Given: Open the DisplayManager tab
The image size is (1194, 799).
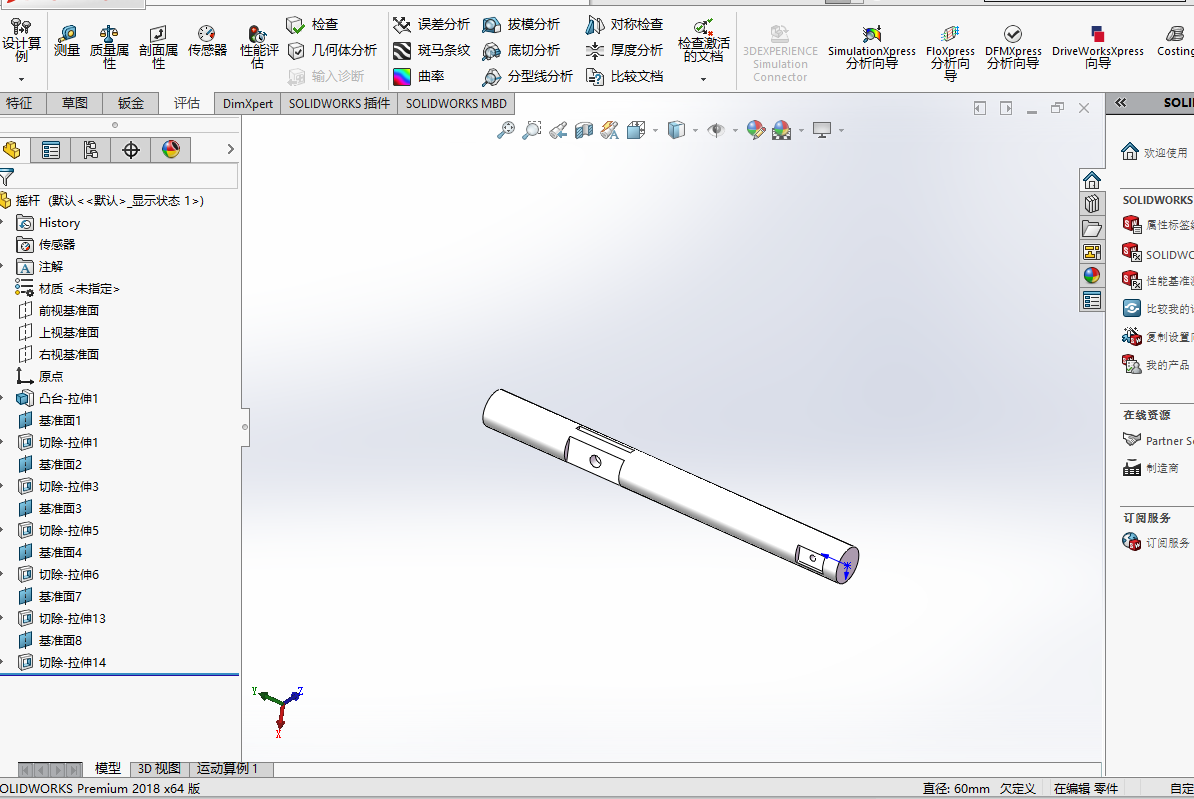Looking at the screenshot, I should click(171, 149).
